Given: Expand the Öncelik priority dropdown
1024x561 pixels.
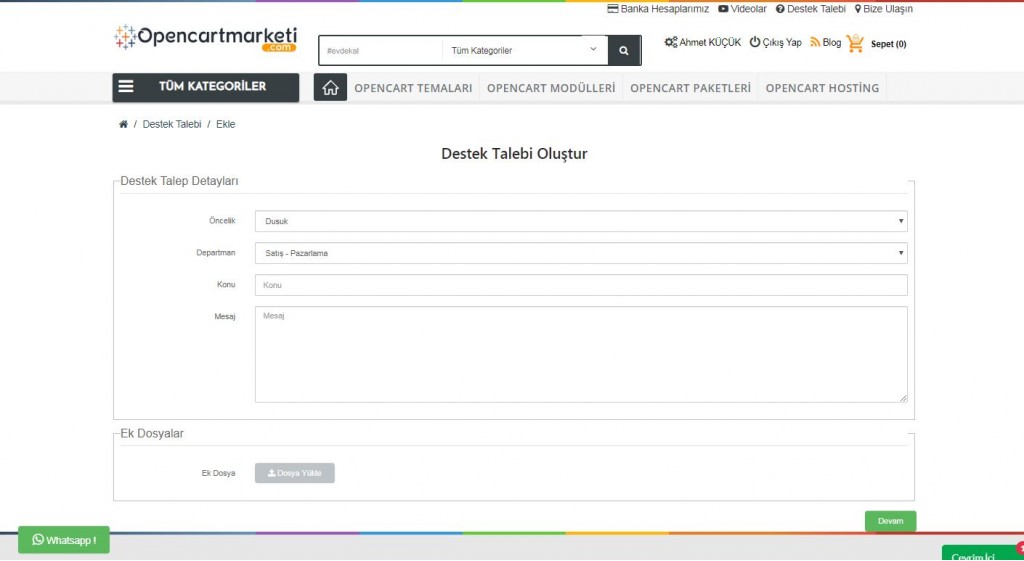Looking at the screenshot, I should point(580,221).
